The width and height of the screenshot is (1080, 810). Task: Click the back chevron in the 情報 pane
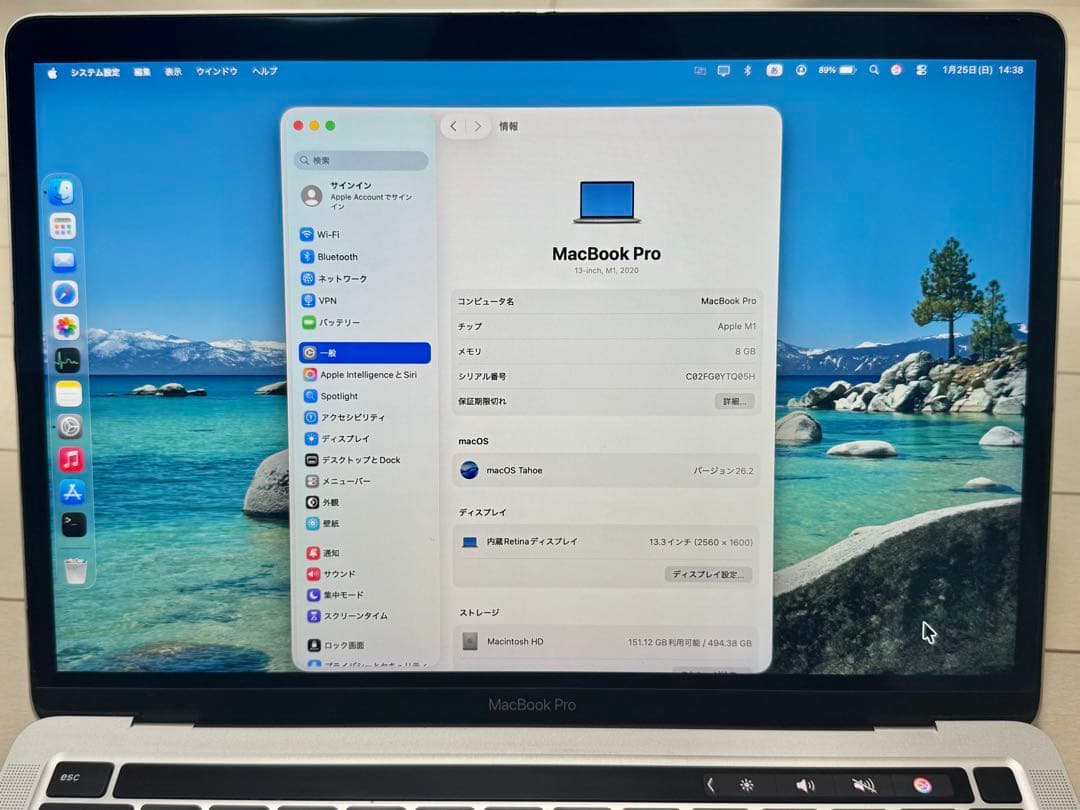(x=453, y=126)
